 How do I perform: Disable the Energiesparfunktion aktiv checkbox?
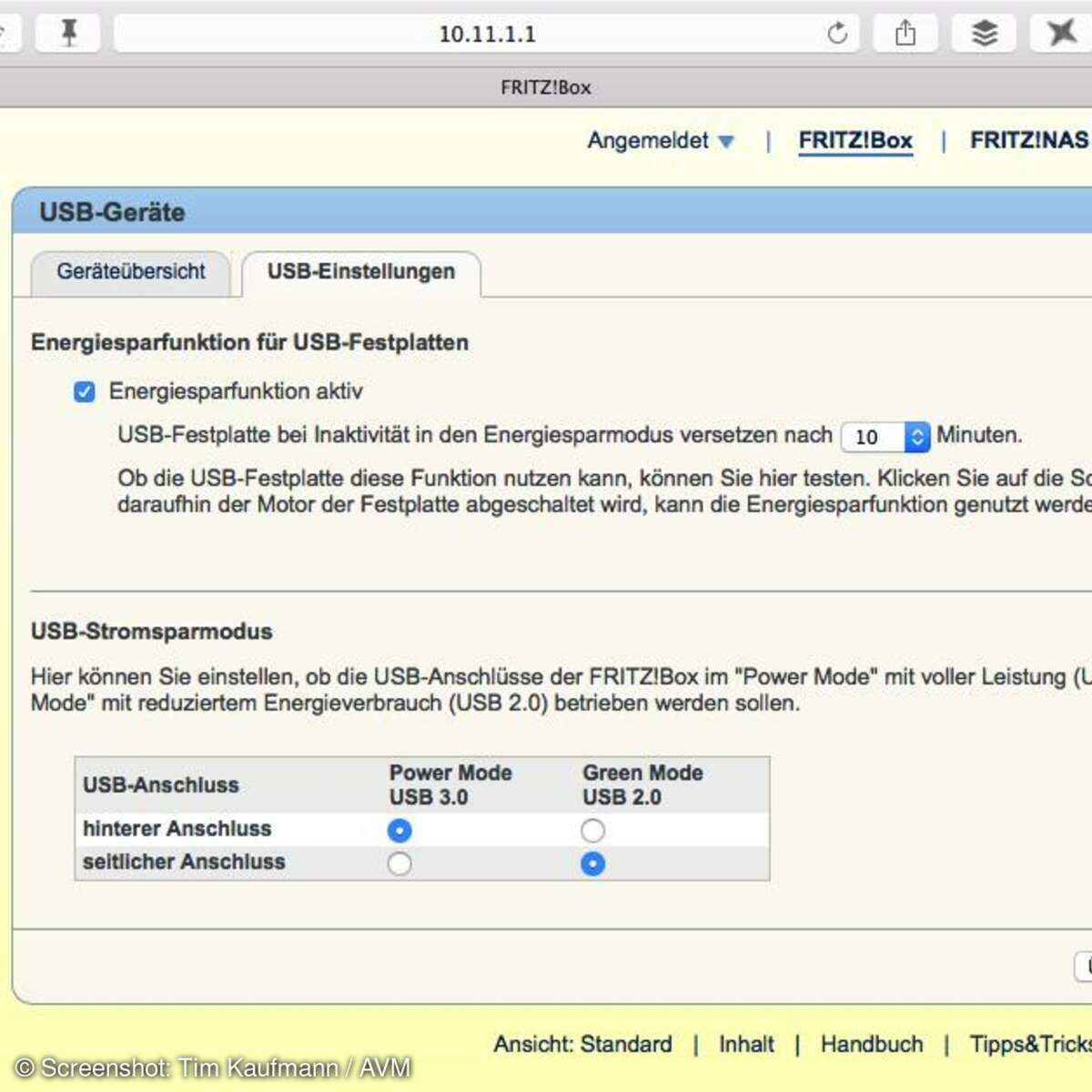[x=85, y=392]
